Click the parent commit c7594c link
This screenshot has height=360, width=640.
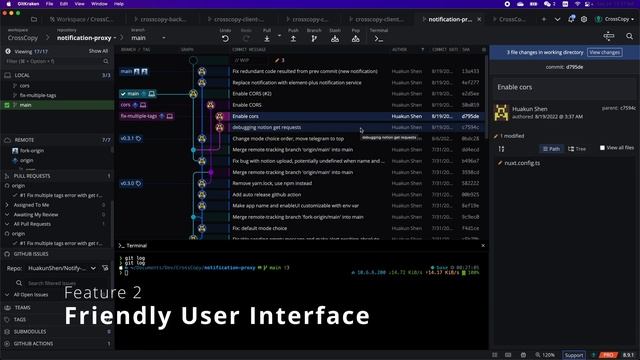[628, 108]
